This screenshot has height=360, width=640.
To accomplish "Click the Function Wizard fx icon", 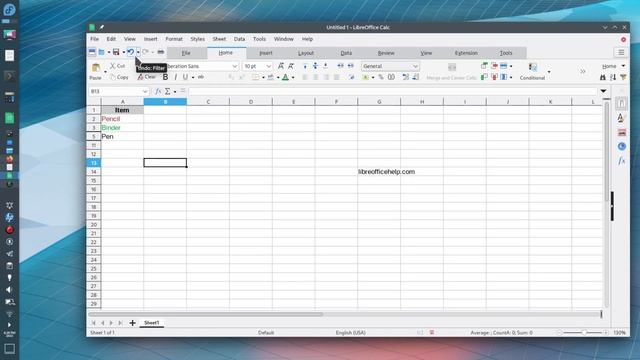I will point(158,91).
